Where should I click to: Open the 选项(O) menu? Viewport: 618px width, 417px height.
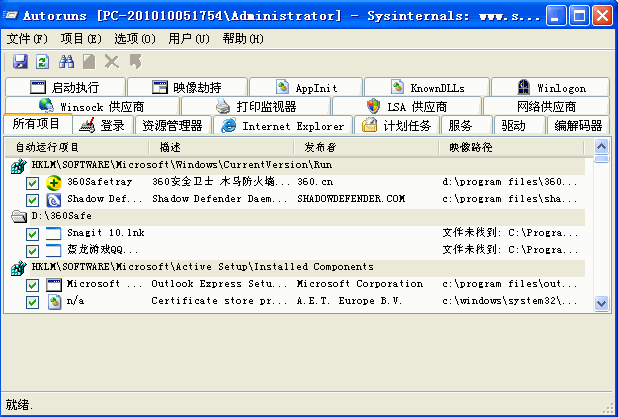click(134, 39)
